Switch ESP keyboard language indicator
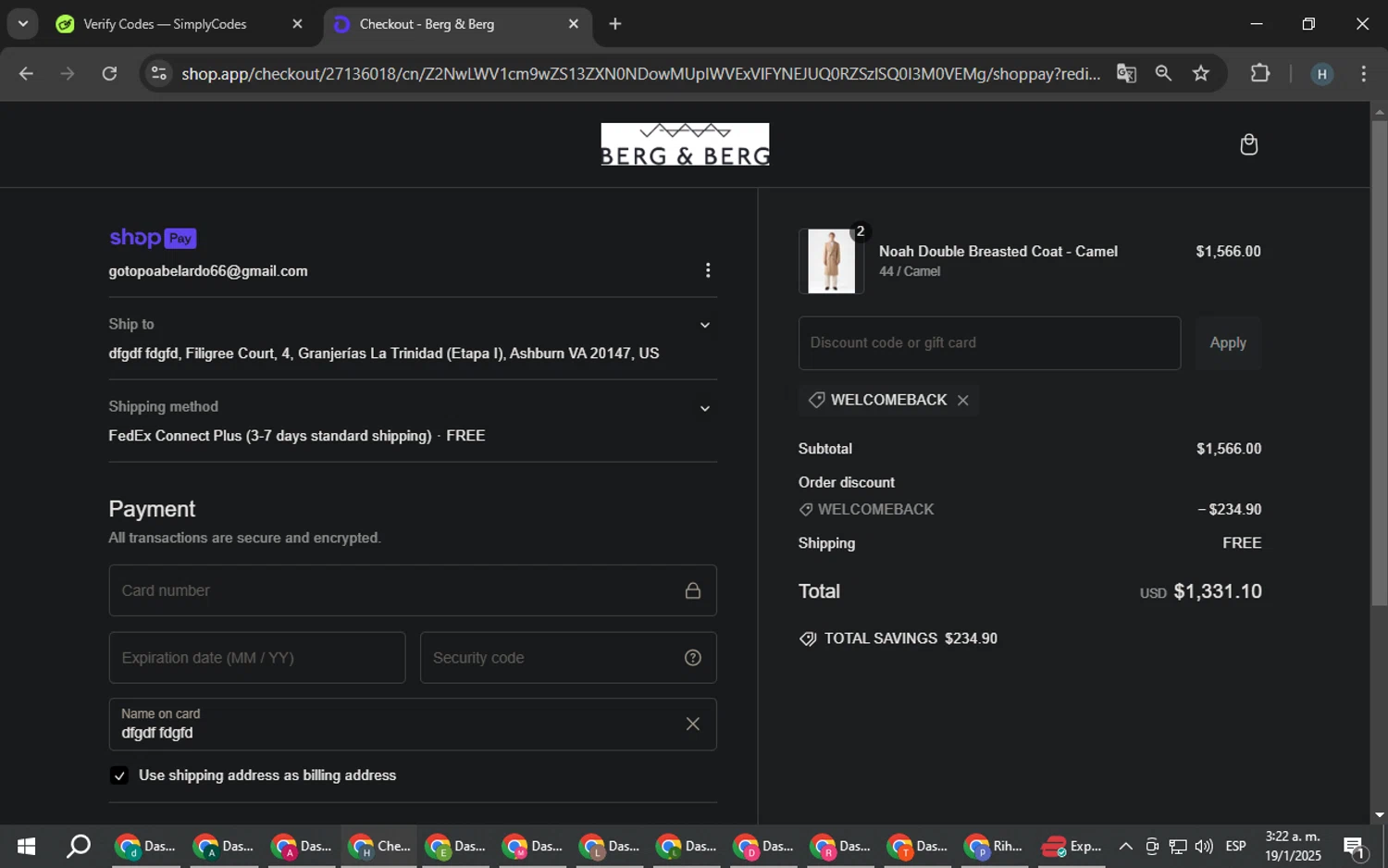The height and width of the screenshot is (868, 1388). point(1235,846)
